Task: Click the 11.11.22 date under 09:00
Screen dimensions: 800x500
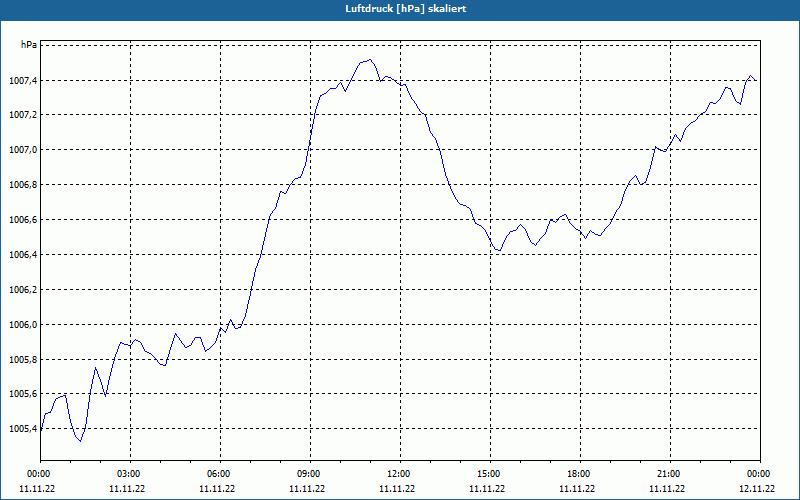Action: [x=307, y=488]
